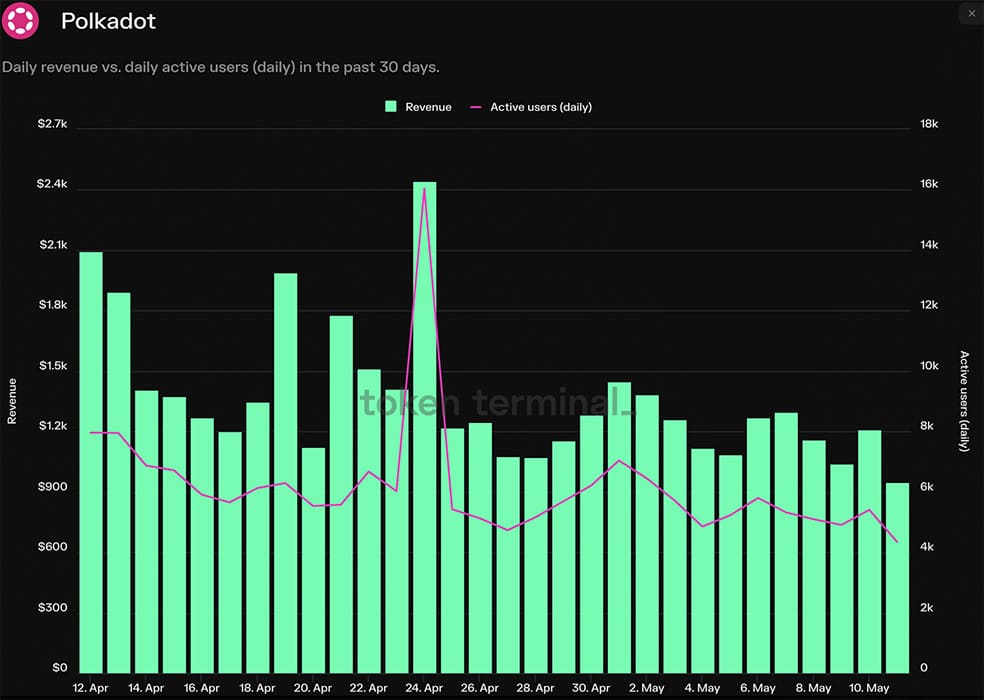Select the 1 May revenue bar
Screen dimensions: 984x700
[619, 528]
